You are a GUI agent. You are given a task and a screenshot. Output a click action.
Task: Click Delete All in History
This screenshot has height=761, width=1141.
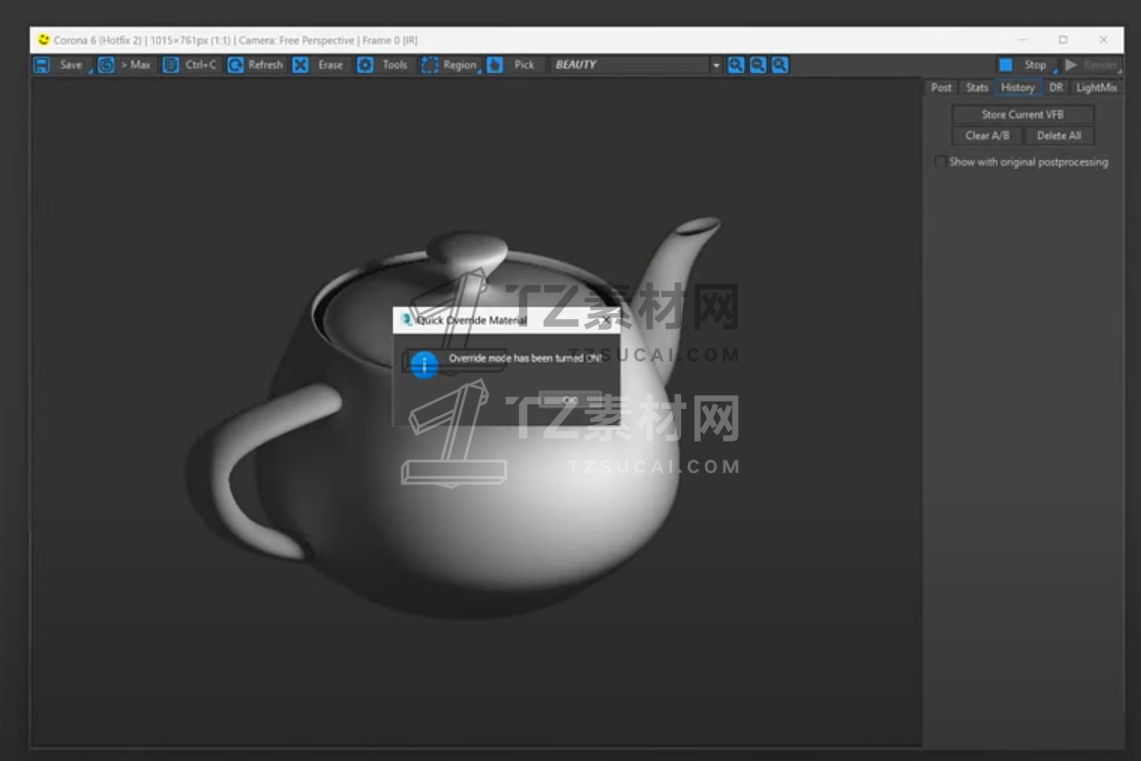[1058, 136]
